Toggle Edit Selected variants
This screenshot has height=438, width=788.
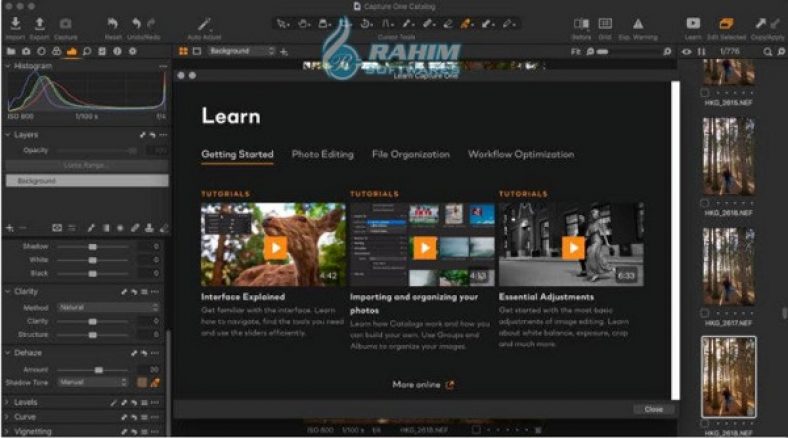click(x=726, y=23)
